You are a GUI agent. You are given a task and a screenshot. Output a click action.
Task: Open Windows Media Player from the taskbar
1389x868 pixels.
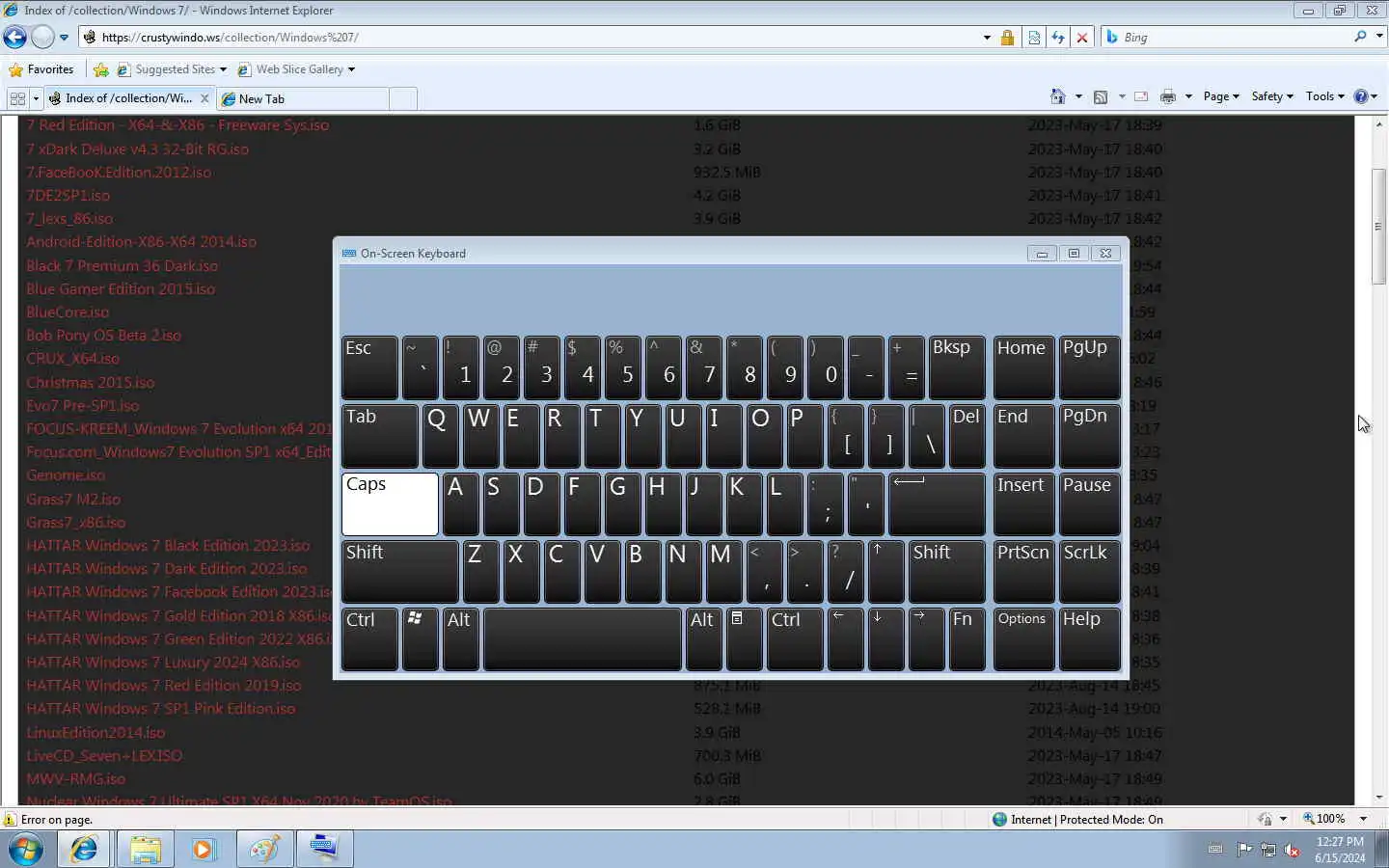(204, 849)
